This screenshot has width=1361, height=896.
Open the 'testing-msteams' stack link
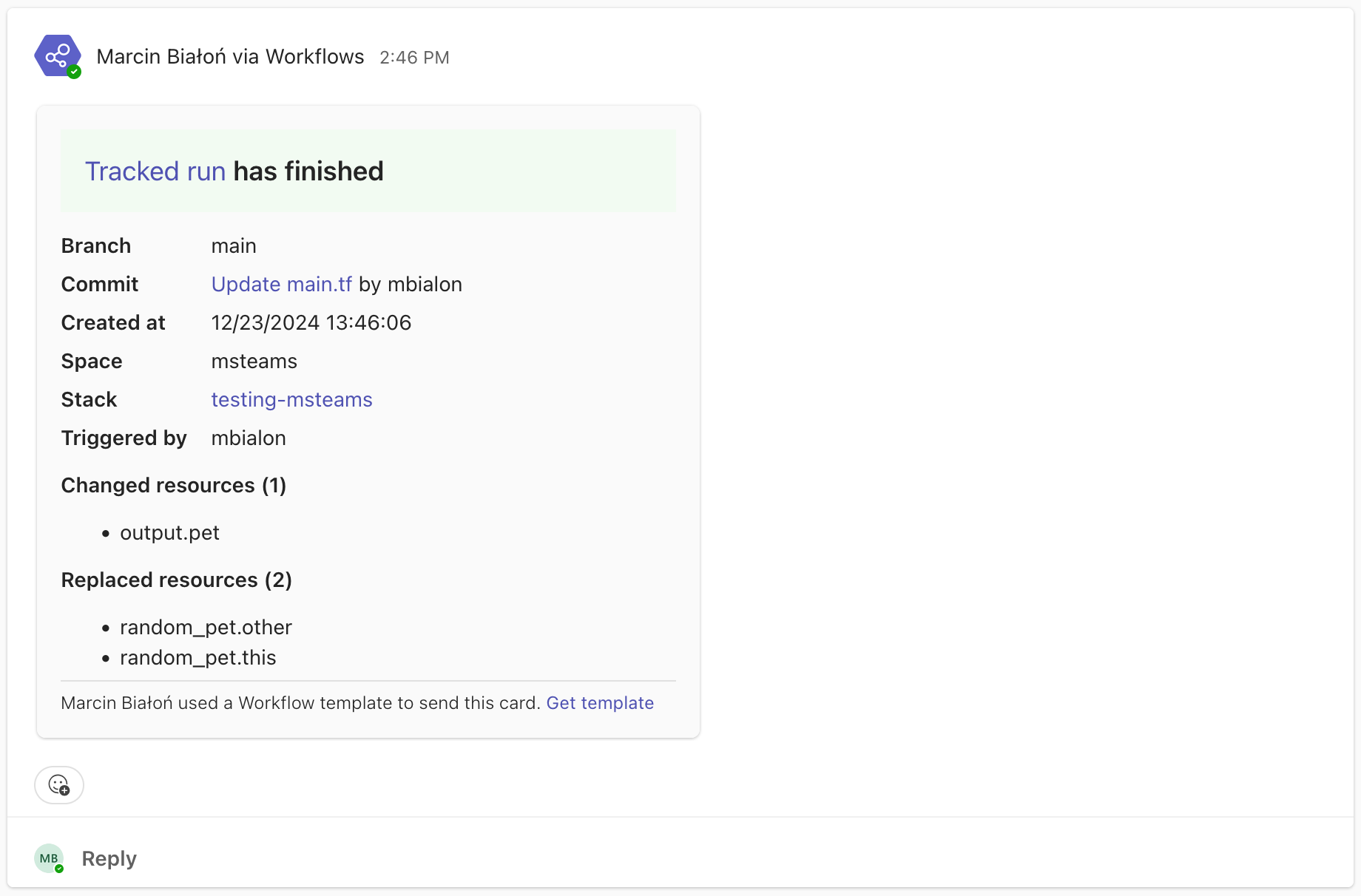tap(291, 399)
